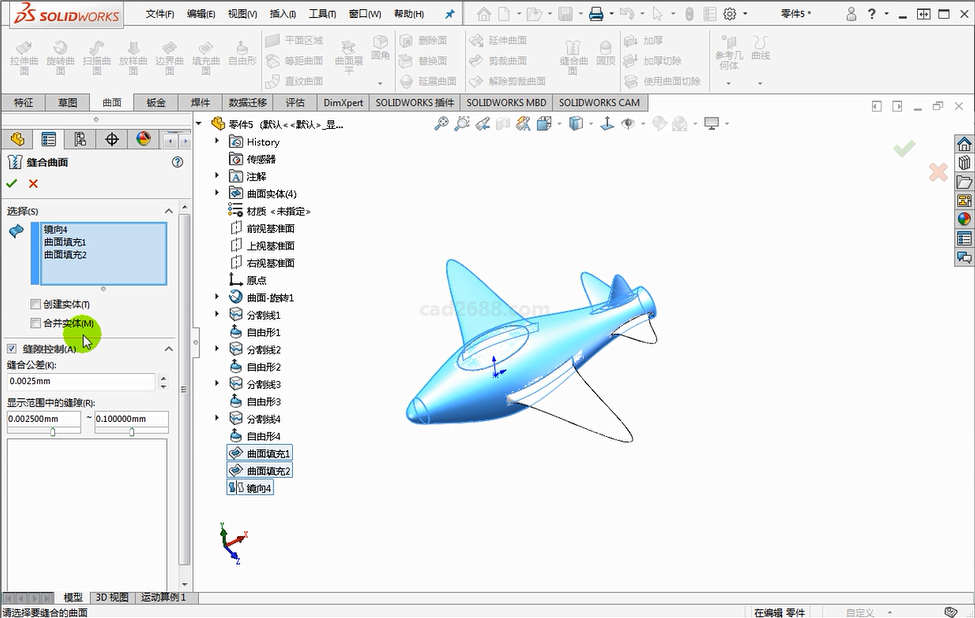Enable the 合并实体 checkbox
The height and width of the screenshot is (618, 975).
point(36,323)
